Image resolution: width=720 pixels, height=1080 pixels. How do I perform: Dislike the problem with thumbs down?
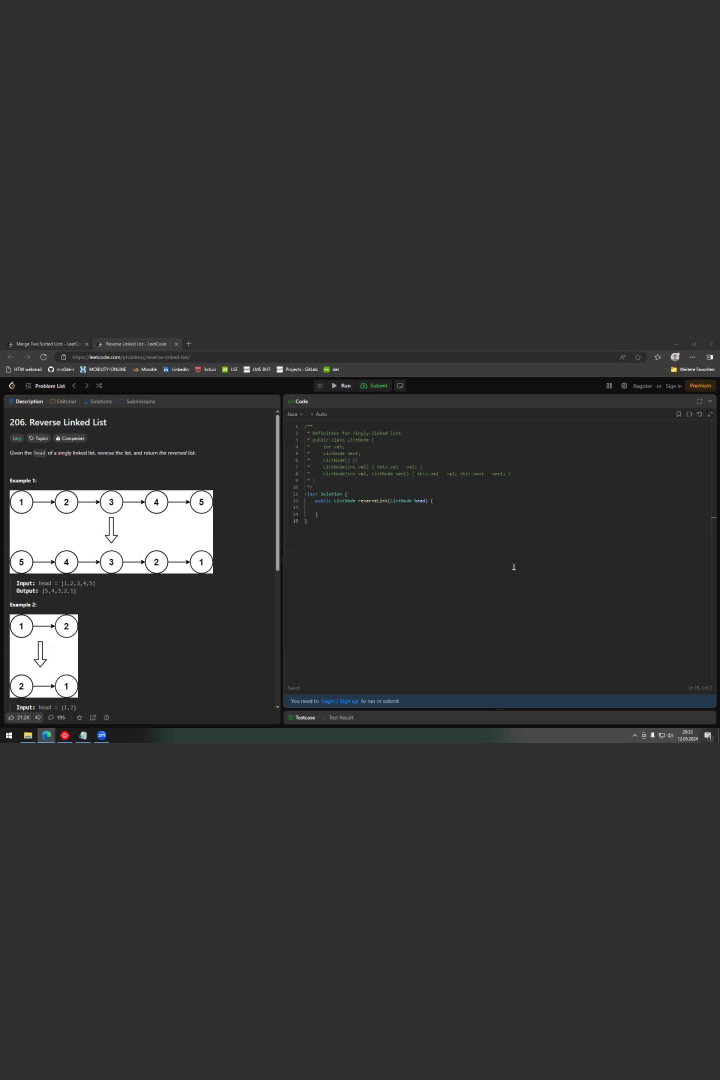[39, 718]
